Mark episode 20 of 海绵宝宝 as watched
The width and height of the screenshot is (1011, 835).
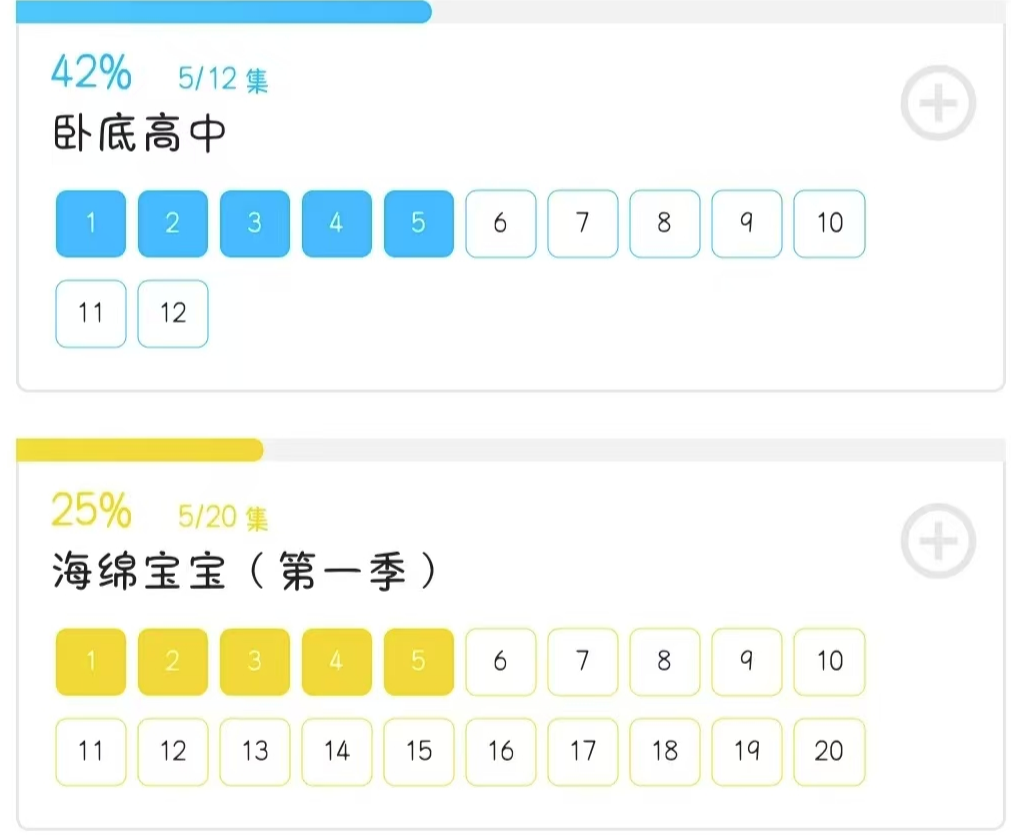pos(829,751)
